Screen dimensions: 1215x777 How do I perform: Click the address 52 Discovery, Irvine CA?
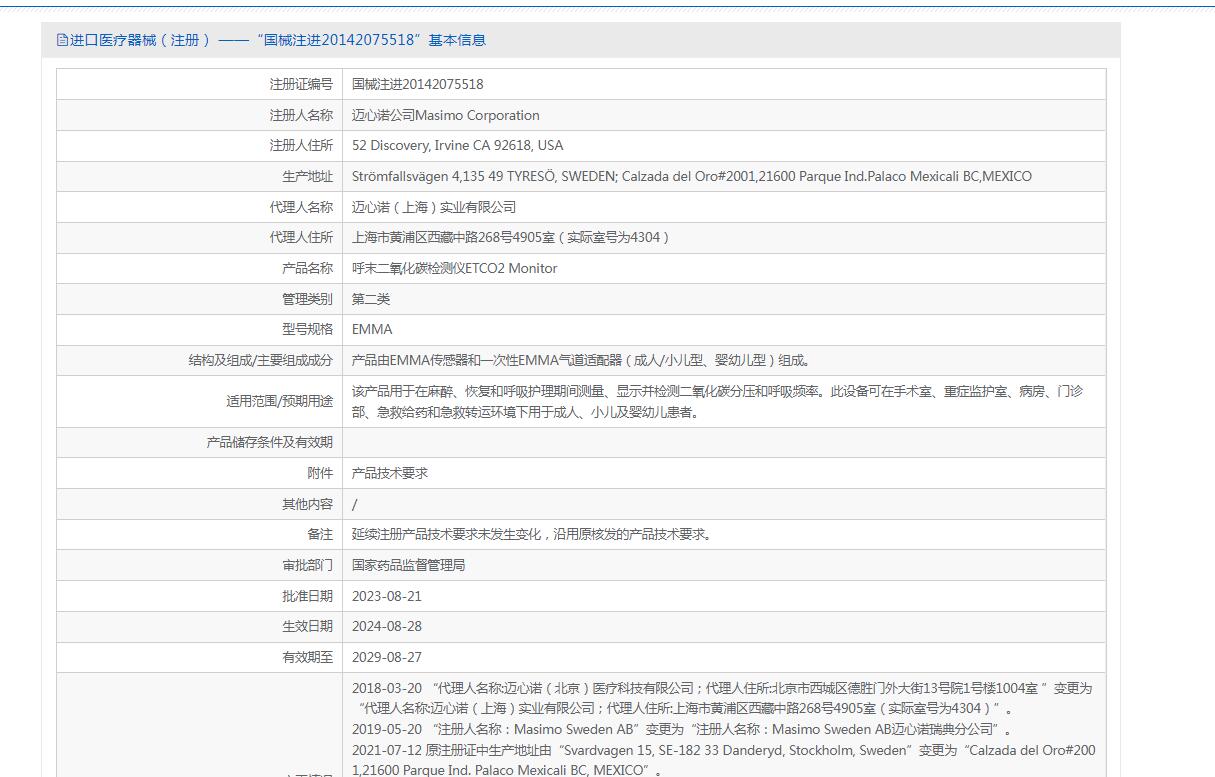pyautogui.click(x=457, y=146)
